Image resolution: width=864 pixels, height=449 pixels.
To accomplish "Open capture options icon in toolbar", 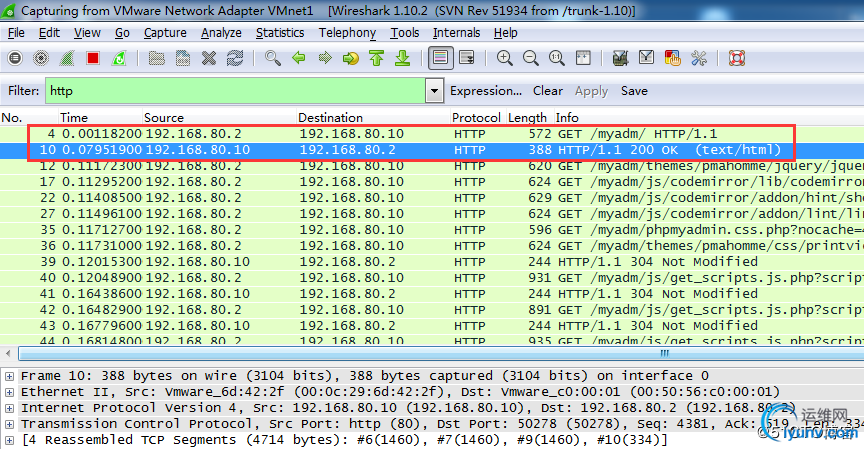I will (x=41, y=58).
